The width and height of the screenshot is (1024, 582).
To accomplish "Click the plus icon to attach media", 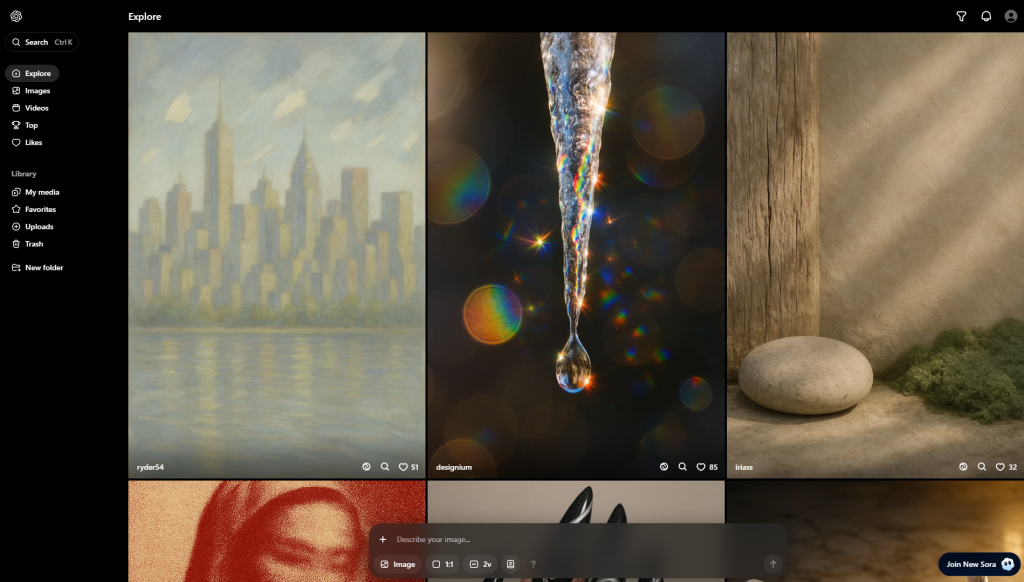I will 382,539.
